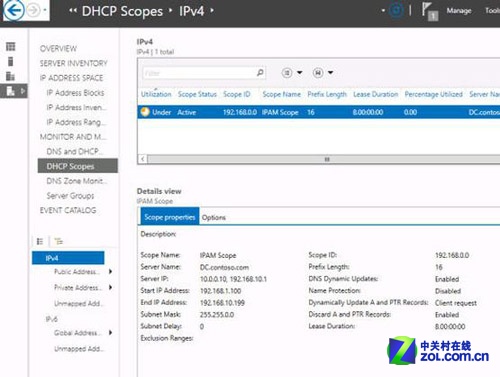This screenshot has height=377, width=500.
Task: Select the IPAM rail icon
Action: point(11,91)
